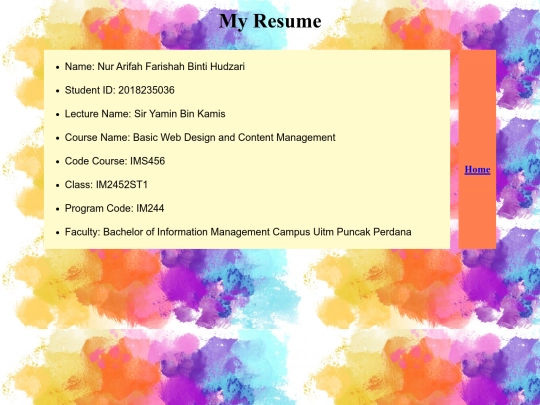
Task: Select the 'Code Course: IMS456' entry
Action: (115, 161)
